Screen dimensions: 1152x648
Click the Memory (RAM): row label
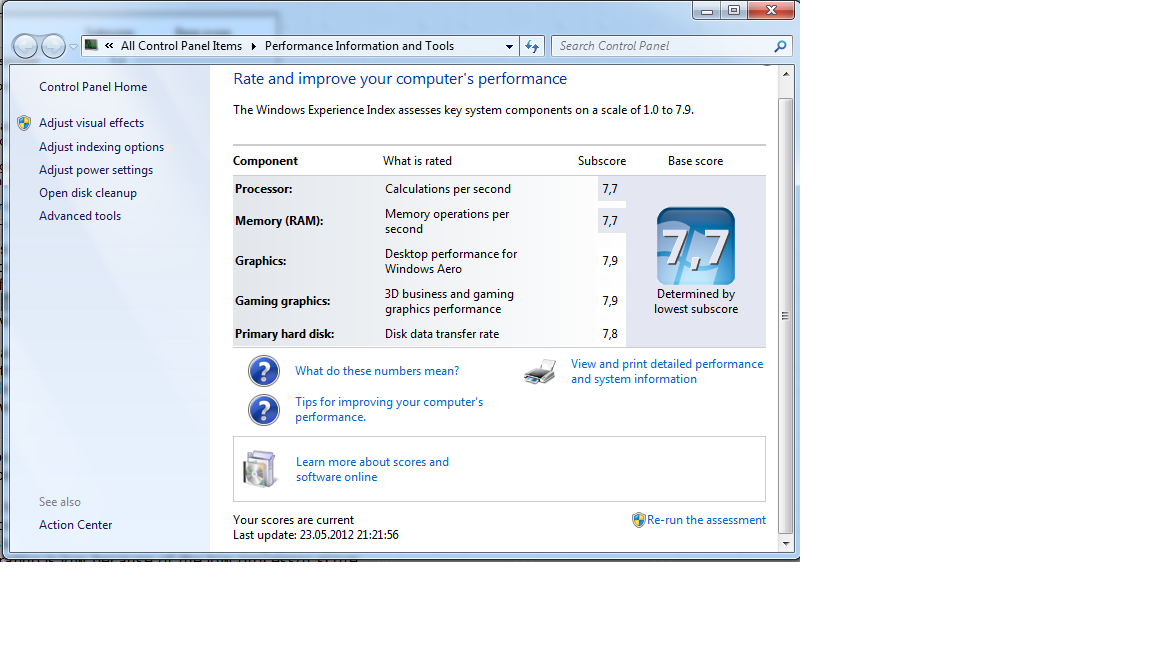point(279,221)
